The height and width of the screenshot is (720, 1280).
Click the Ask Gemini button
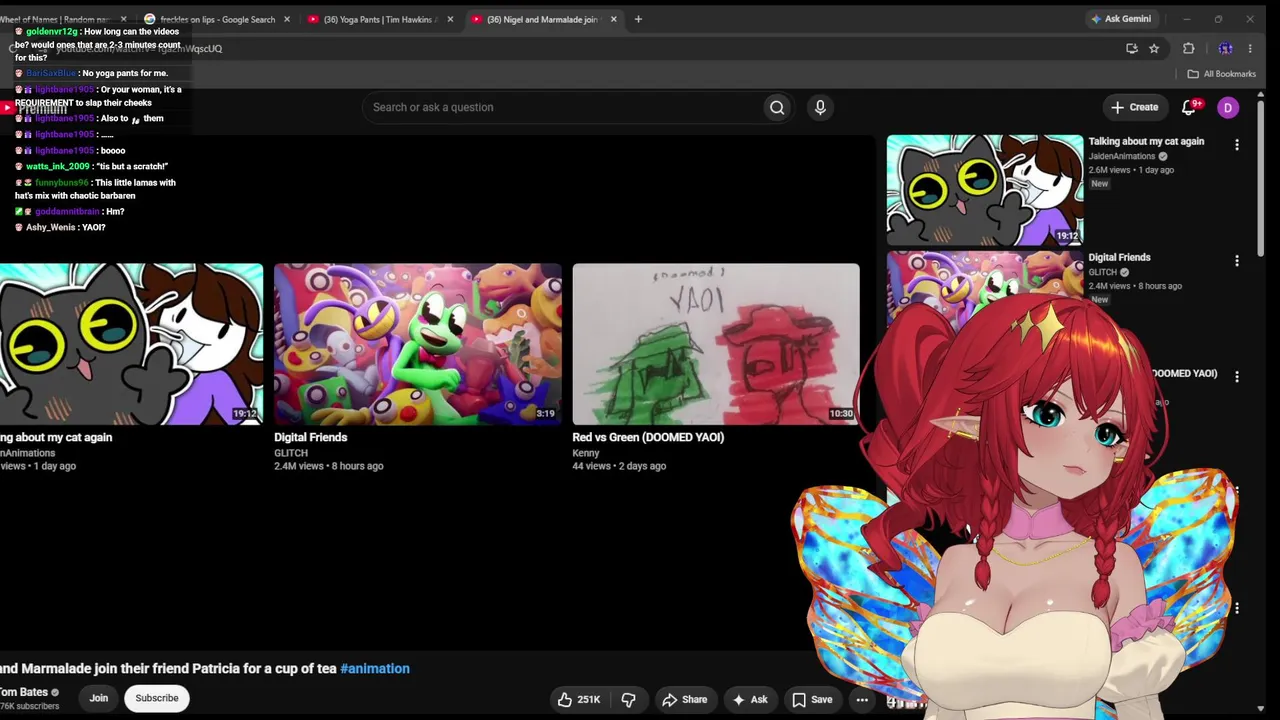(x=1121, y=19)
